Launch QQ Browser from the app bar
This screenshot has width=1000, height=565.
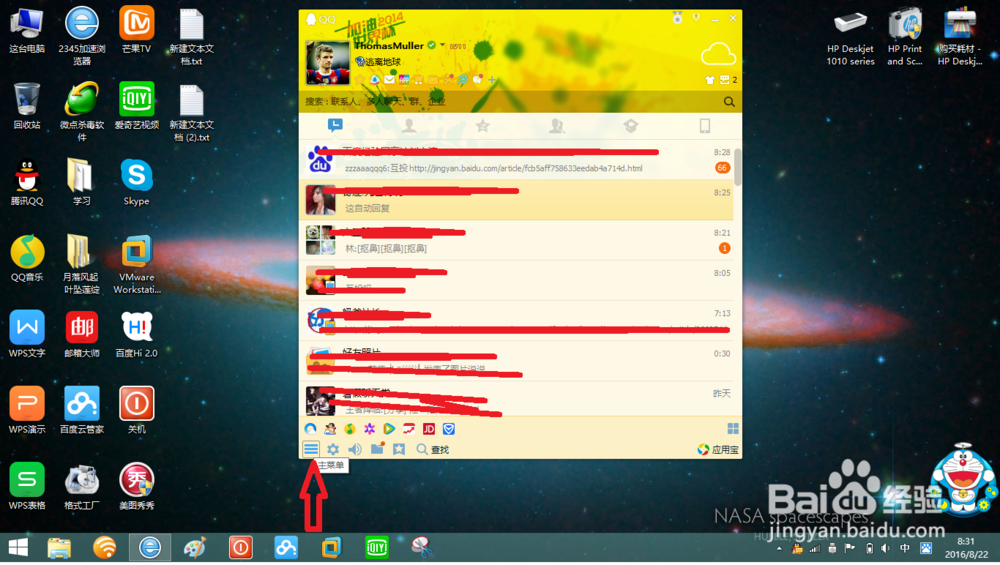click(x=311, y=429)
